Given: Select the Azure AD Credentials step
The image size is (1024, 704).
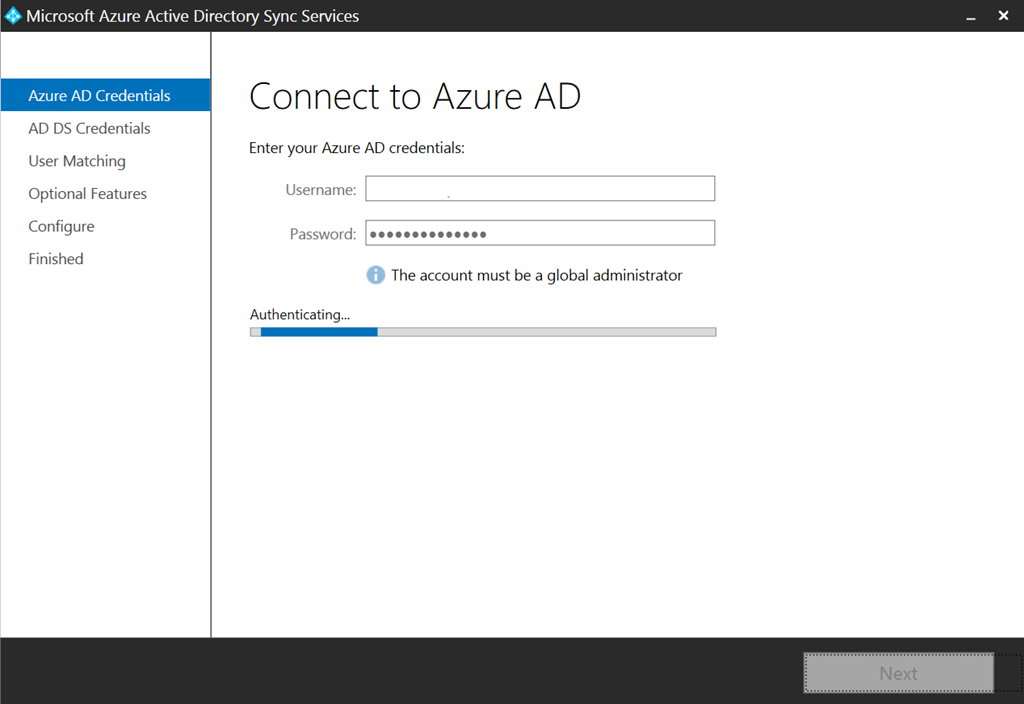Looking at the screenshot, I should point(99,96).
